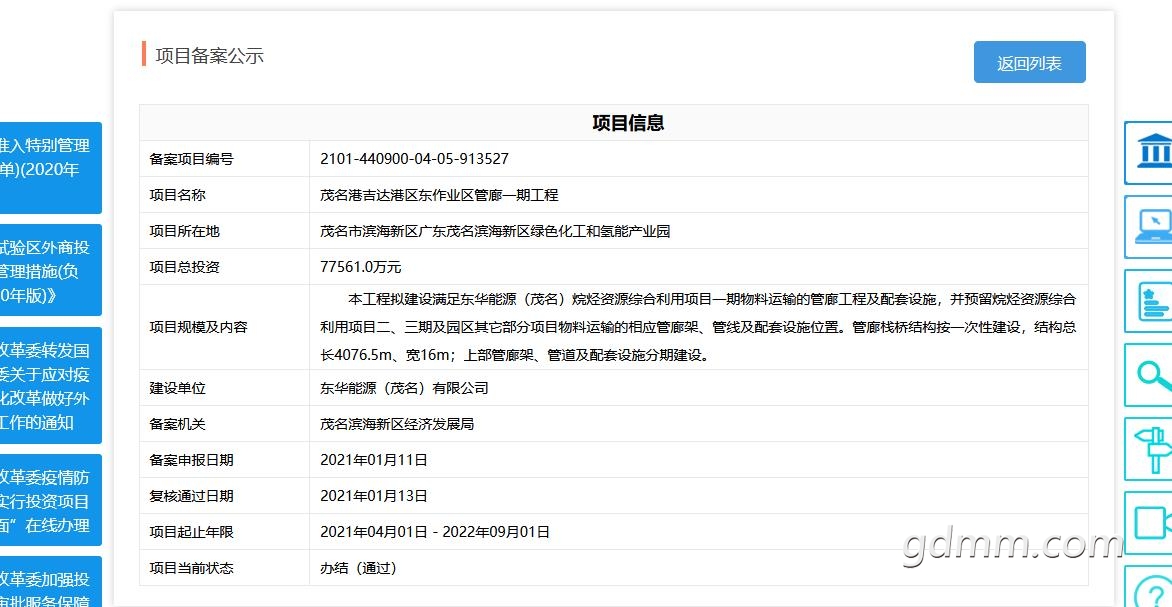The height and width of the screenshot is (607, 1172).
Task: Click the 备案机关 label cell
Action: point(224,424)
